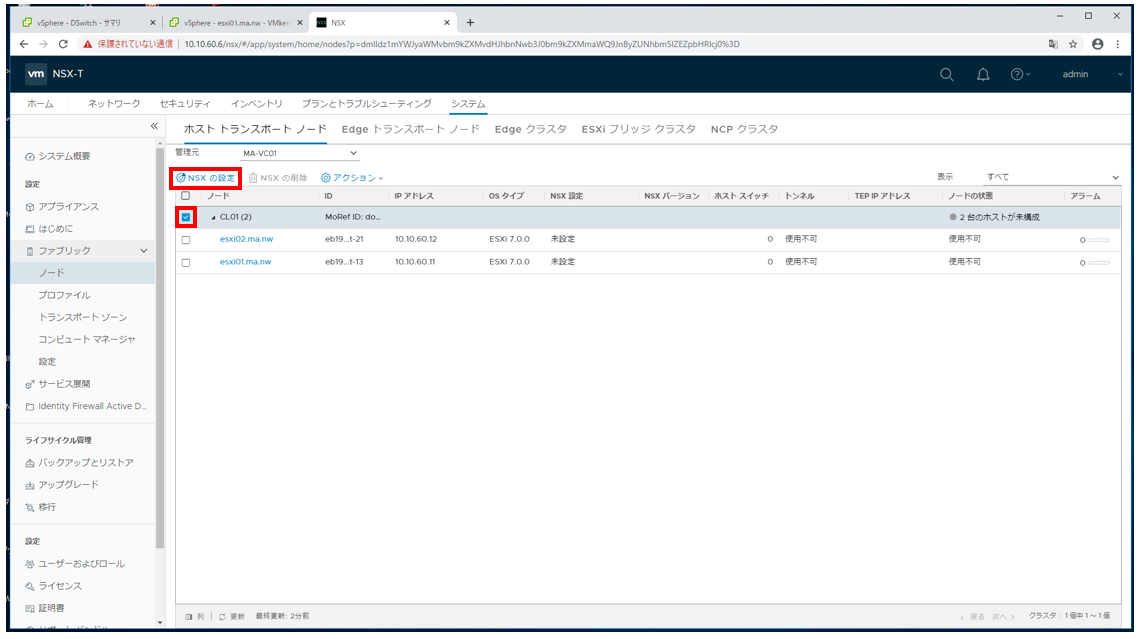Click the alarm bar for esxi01.ma.nw
The image size is (1140, 639).
(x=1099, y=262)
